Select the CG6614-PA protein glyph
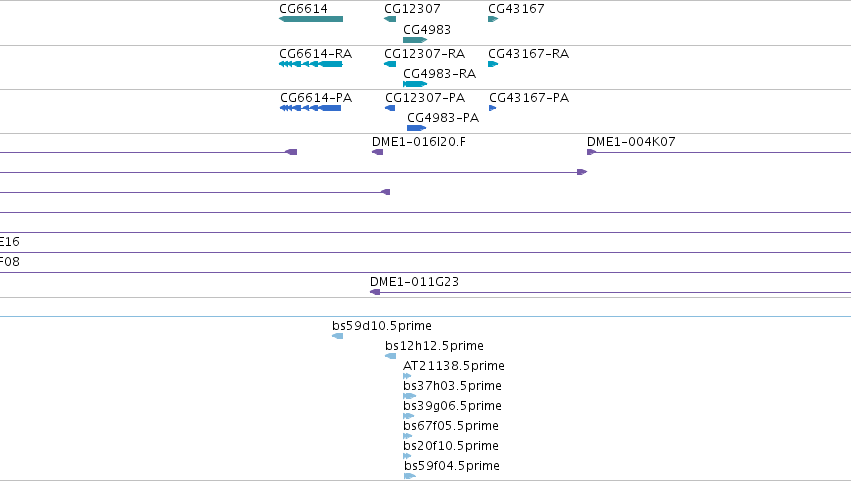Image resolution: width=851 pixels, height=481 pixels. (310, 108)
